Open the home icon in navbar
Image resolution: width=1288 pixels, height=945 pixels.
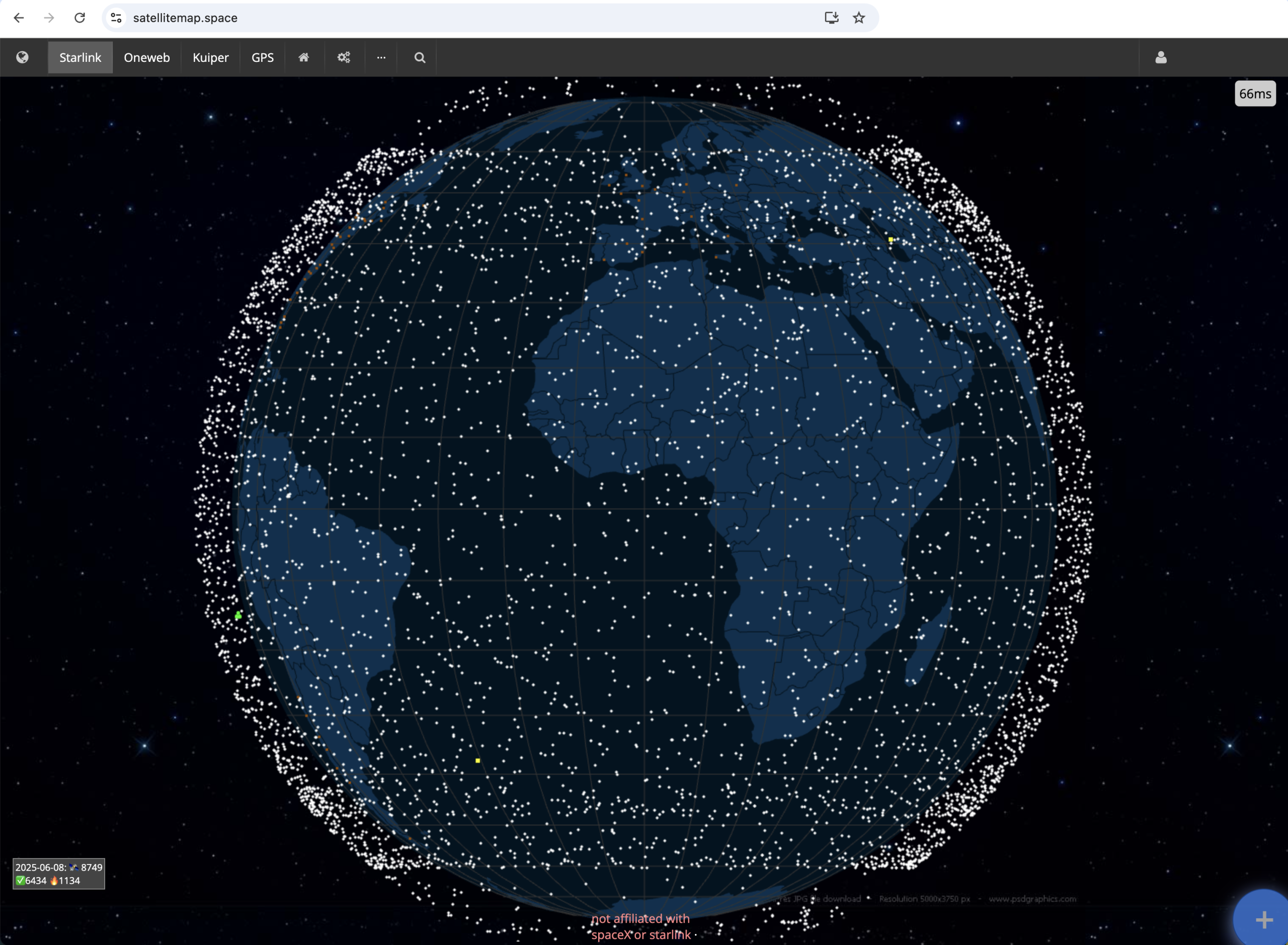304,57
